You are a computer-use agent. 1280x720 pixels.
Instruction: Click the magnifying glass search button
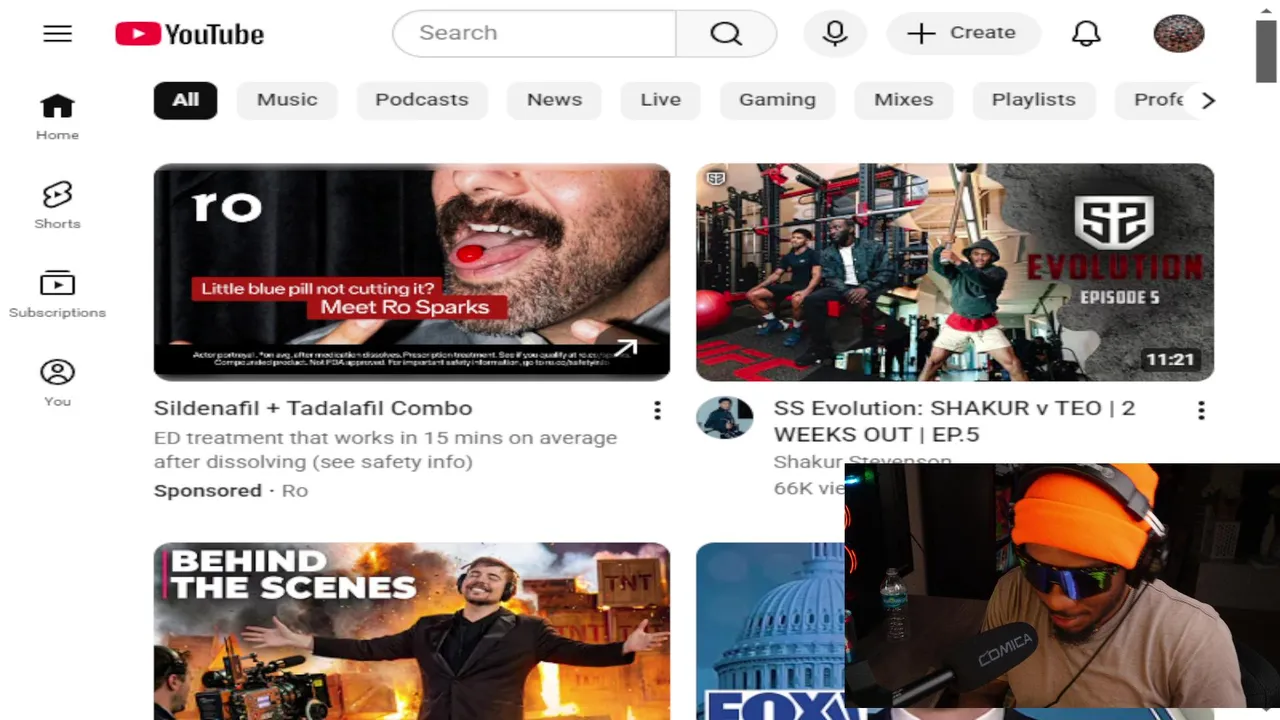726,33
